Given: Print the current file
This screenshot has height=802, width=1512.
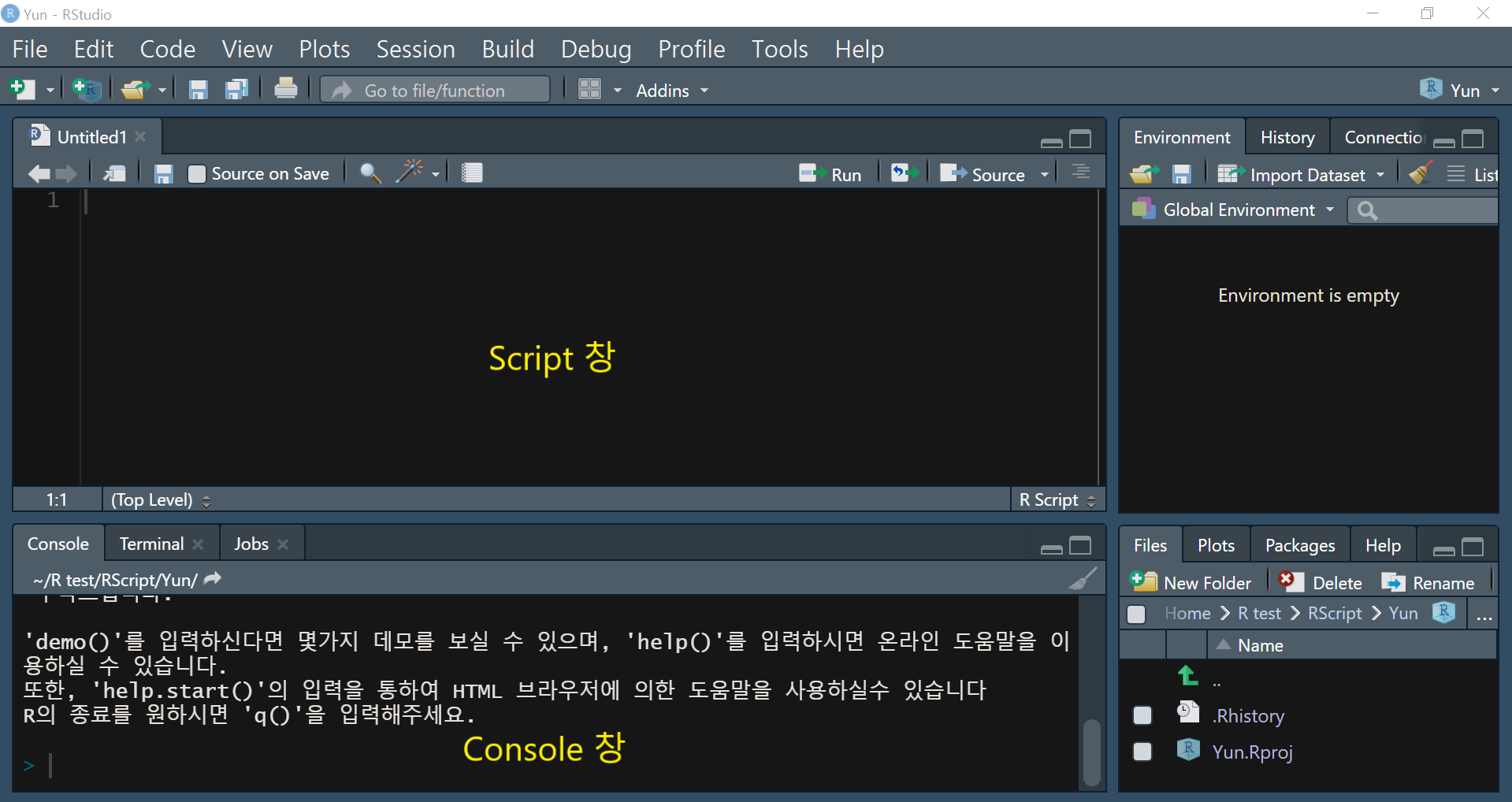Looking at the screenshot, I should coord(285,89).
